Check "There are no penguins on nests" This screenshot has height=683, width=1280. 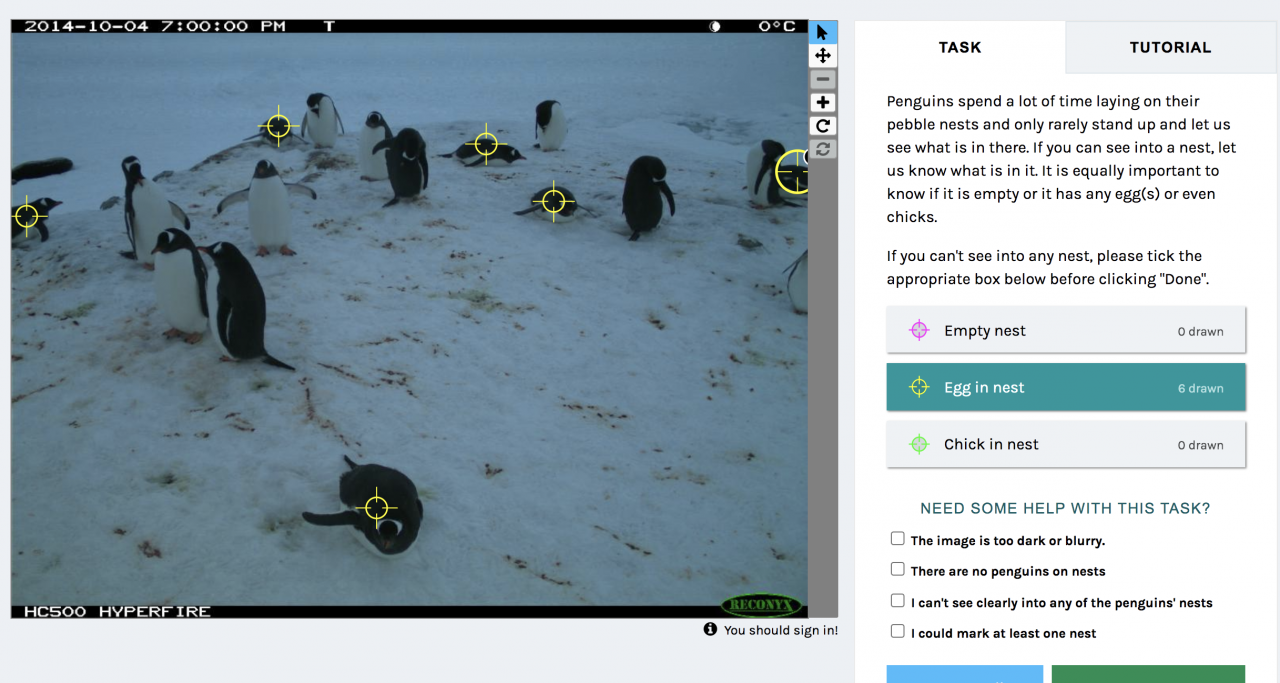pos(897,570)
